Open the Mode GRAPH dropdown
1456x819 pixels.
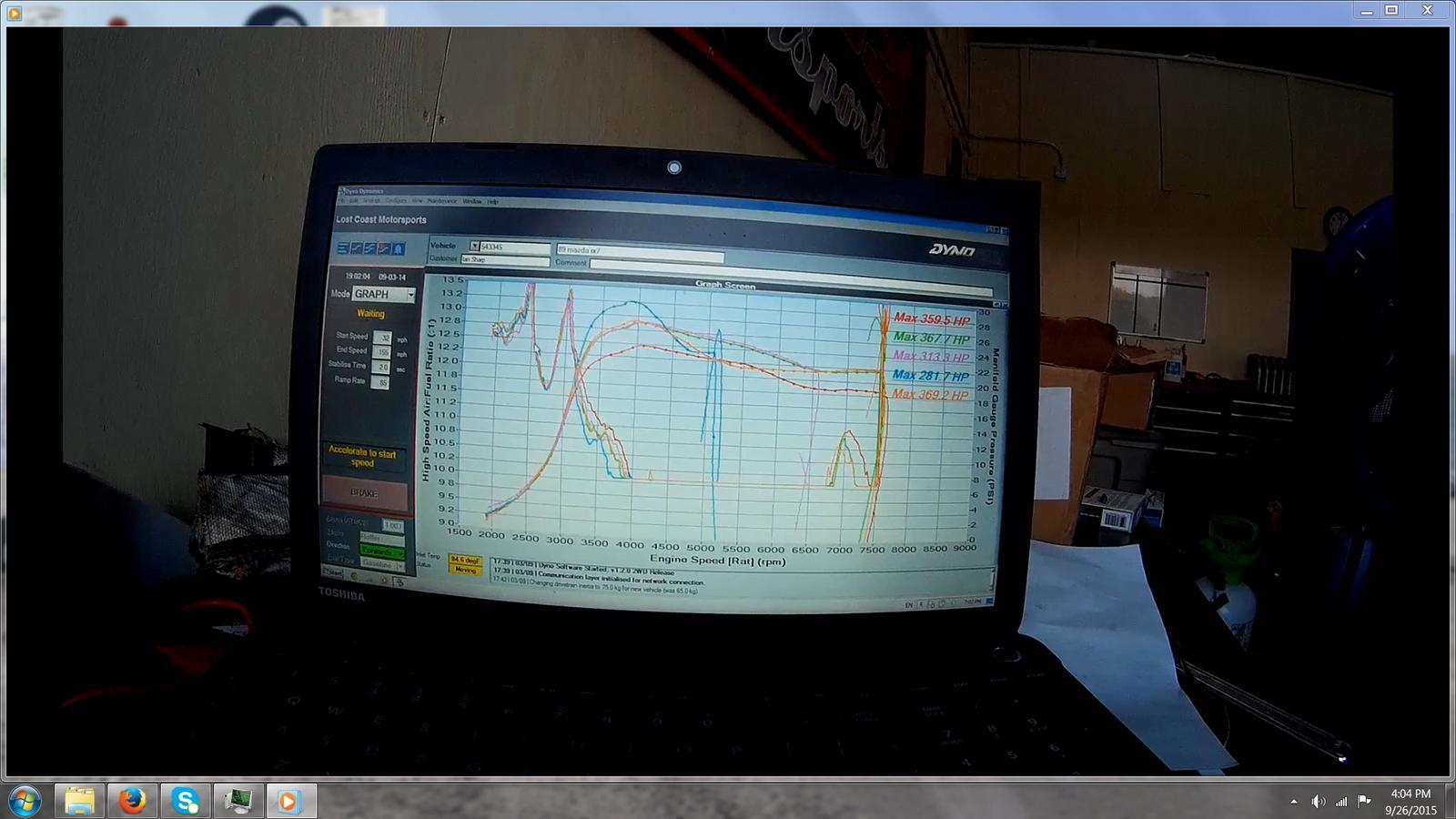point(384,294)
